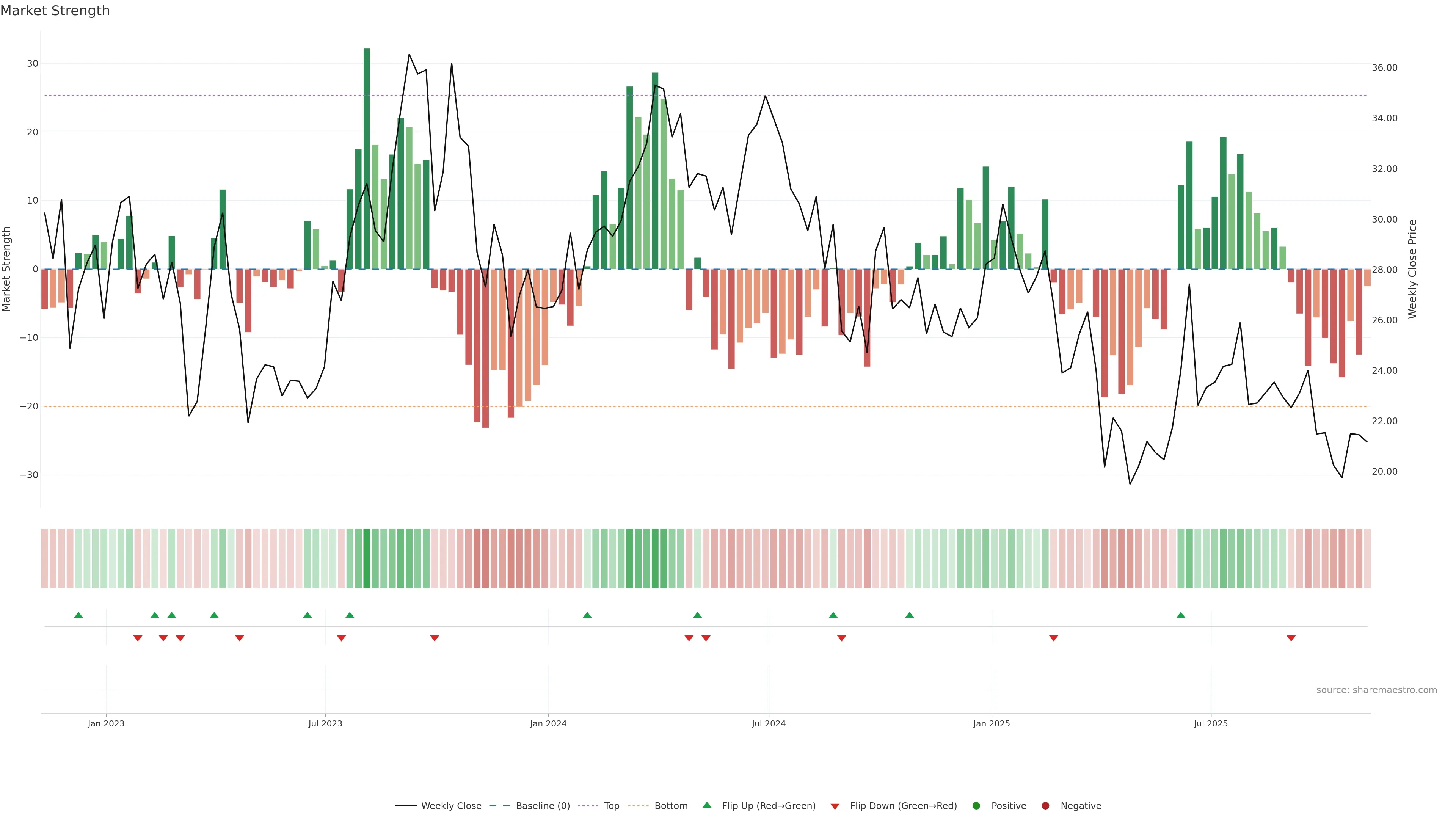Image resolution: width=1456 pixels, height=819 pixels.
Task: Click the Weekly Close Price axis title
Action: point(1412,269)
